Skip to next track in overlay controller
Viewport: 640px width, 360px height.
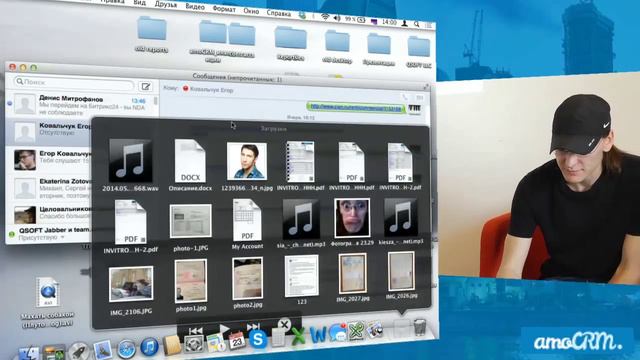[x=253, y=327]
